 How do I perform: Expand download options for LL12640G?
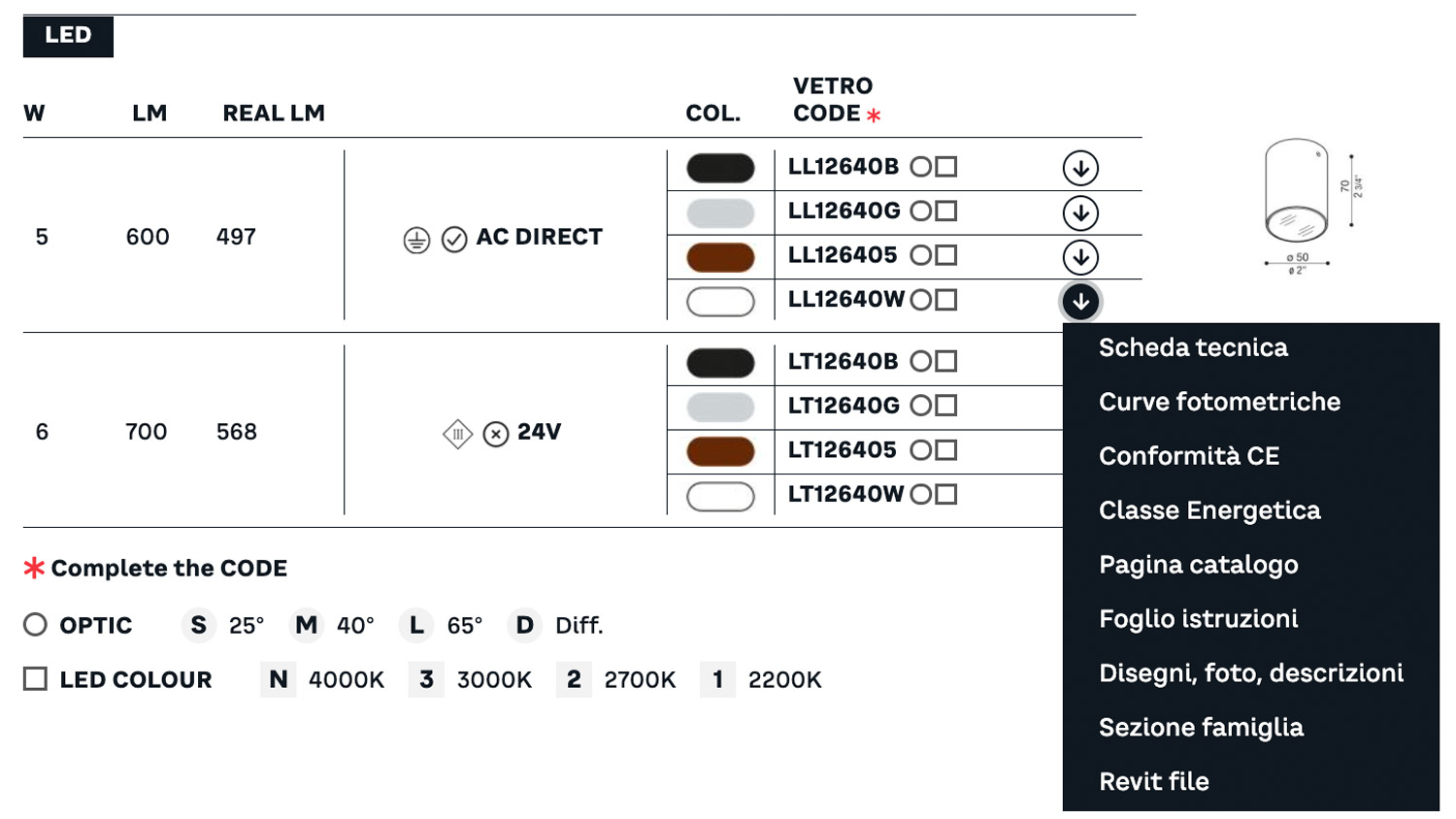click(x=1080, y=213)
